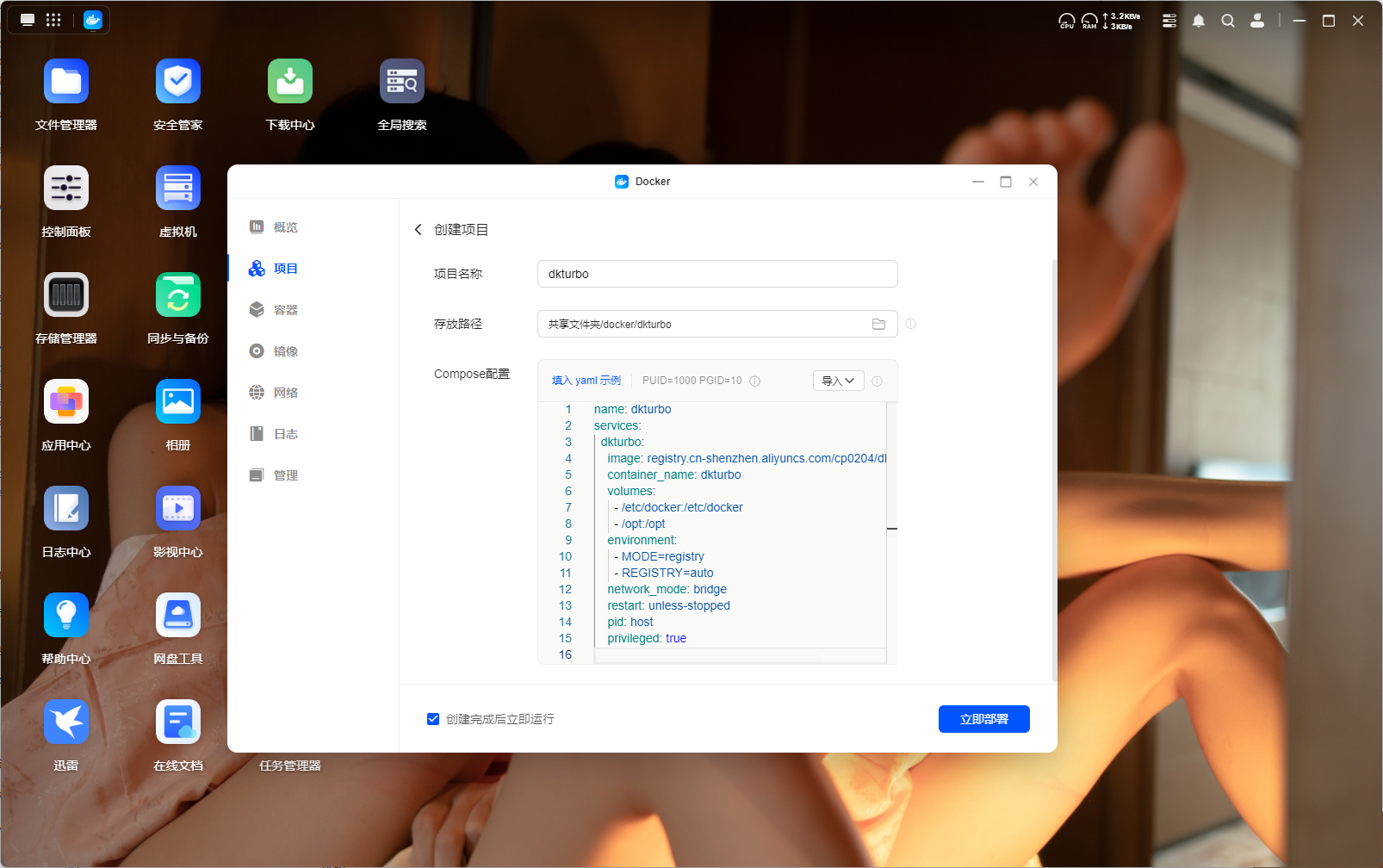Viewport: 1383px width, 868px height.
Task: Click the RAM usage gauge
Action: [x=1089, y=21]
